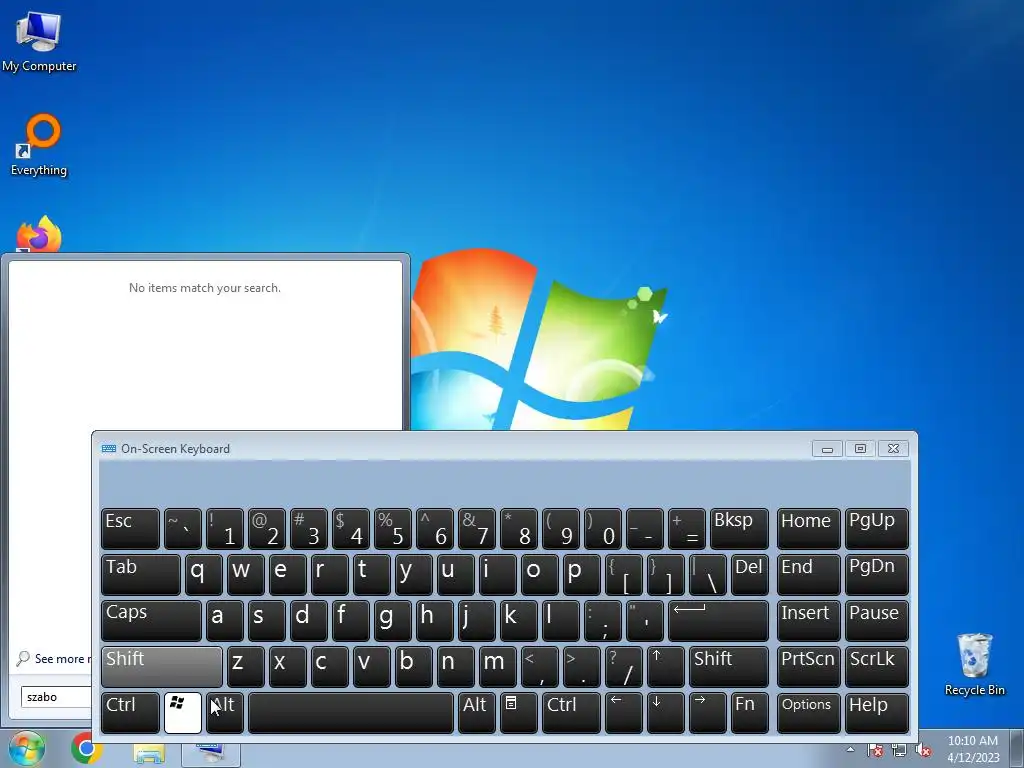Click the letter p key

click(581, 575)
